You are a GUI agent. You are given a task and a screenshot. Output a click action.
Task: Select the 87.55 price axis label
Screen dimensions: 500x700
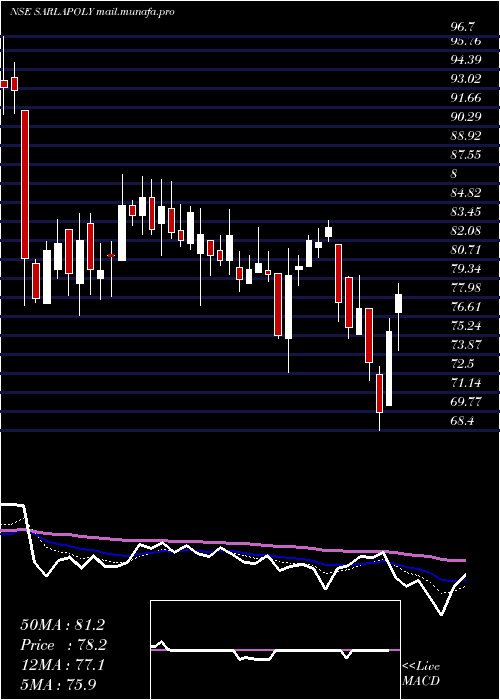tap(466, 155)
